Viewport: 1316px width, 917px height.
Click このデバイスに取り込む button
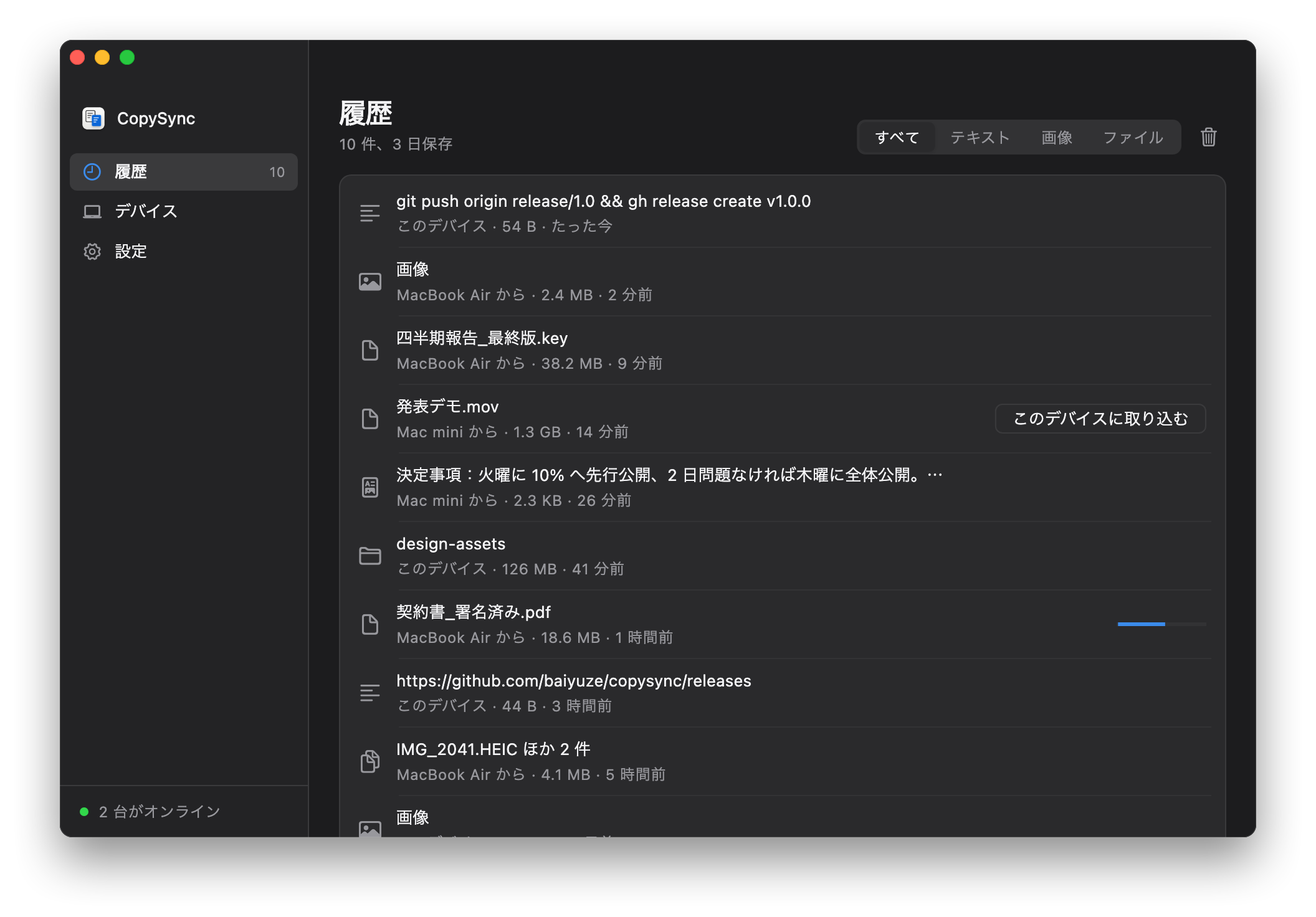click(x=1100, y=419)
